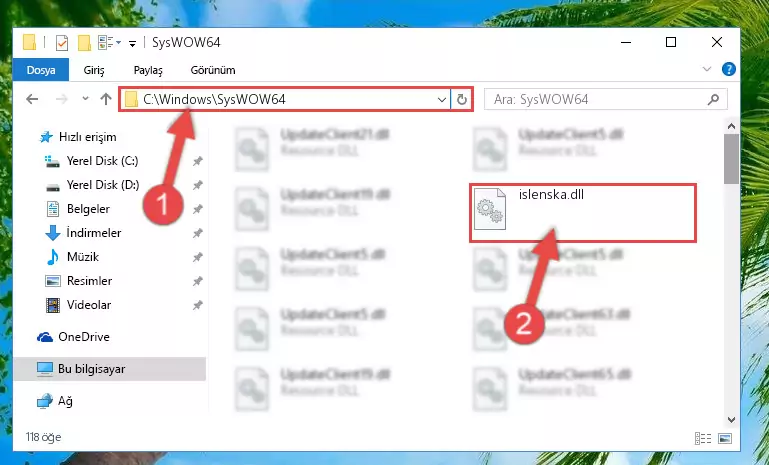Viewport: 769px width, 465px height.
Task: Select Bu bilgisayar in navigation pane
Action: (x=110, y=369)
